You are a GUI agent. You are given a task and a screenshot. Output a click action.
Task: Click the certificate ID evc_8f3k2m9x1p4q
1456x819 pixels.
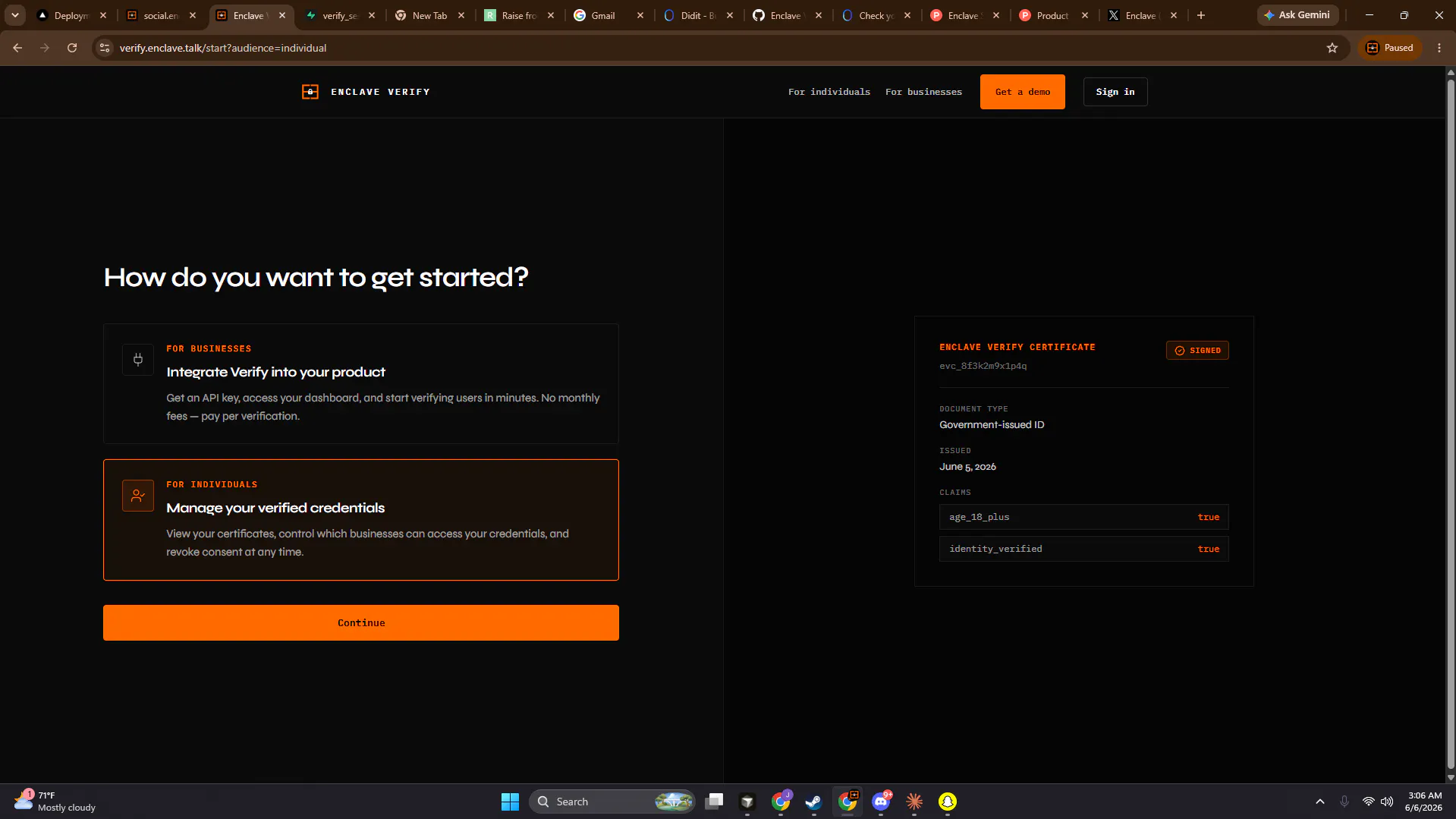click(983, 366)
